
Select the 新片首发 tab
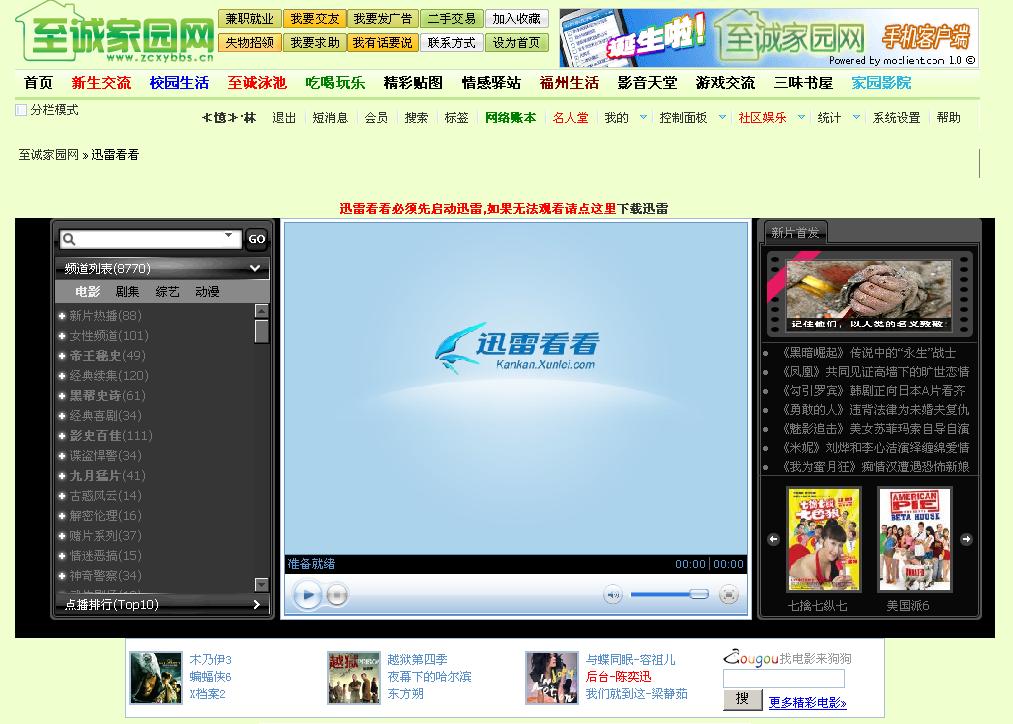[795, 233]
